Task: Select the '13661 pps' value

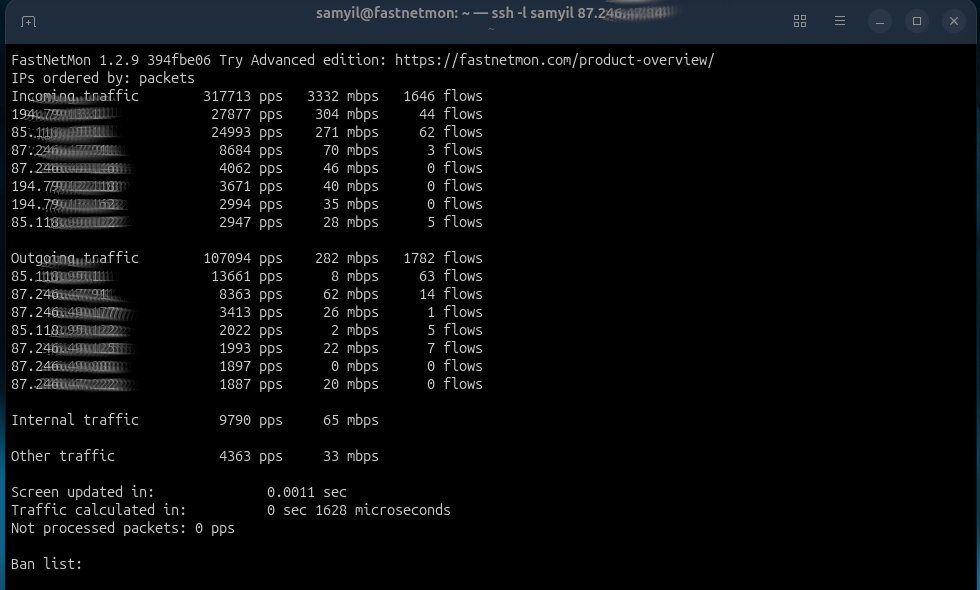Action: pos(247,276)
